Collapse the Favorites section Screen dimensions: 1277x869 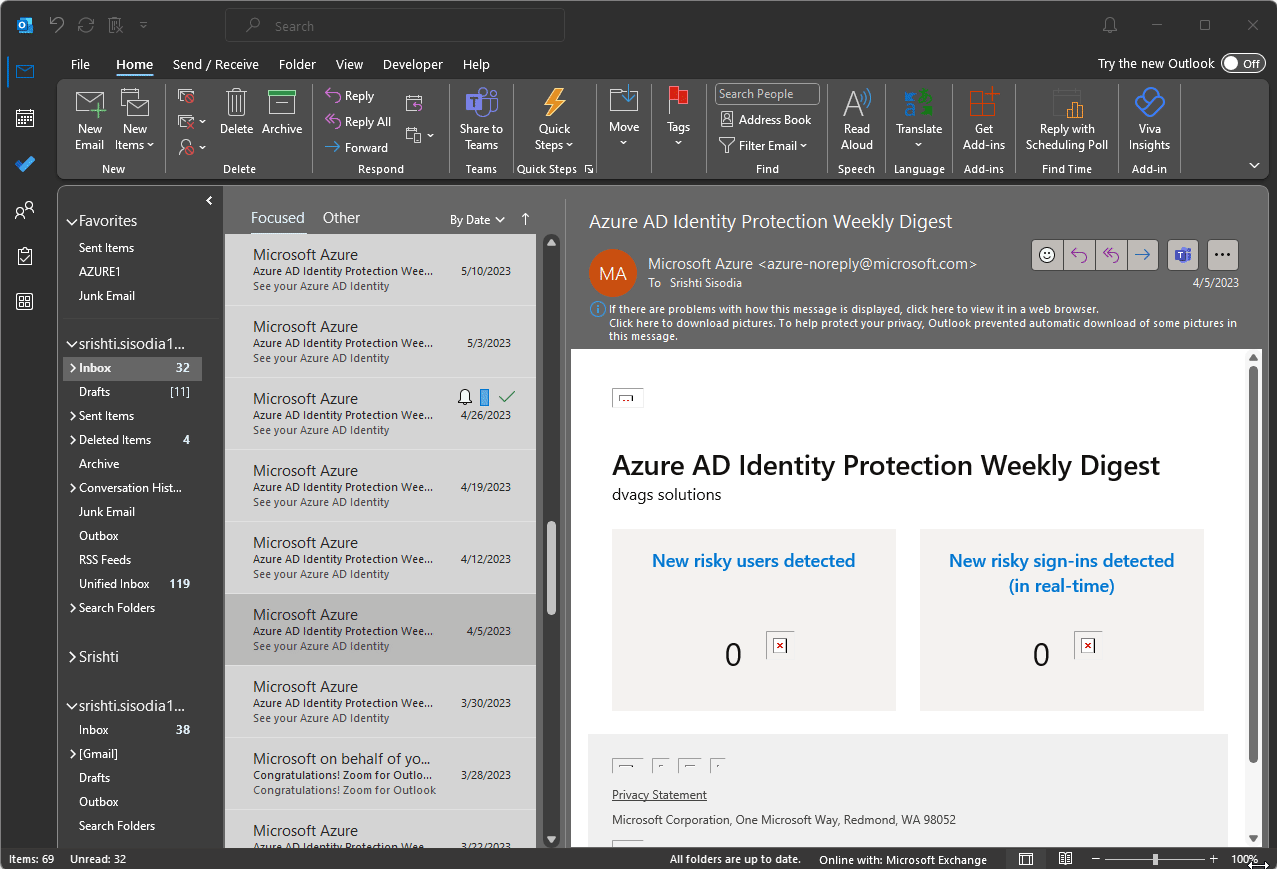coord(71,221)
